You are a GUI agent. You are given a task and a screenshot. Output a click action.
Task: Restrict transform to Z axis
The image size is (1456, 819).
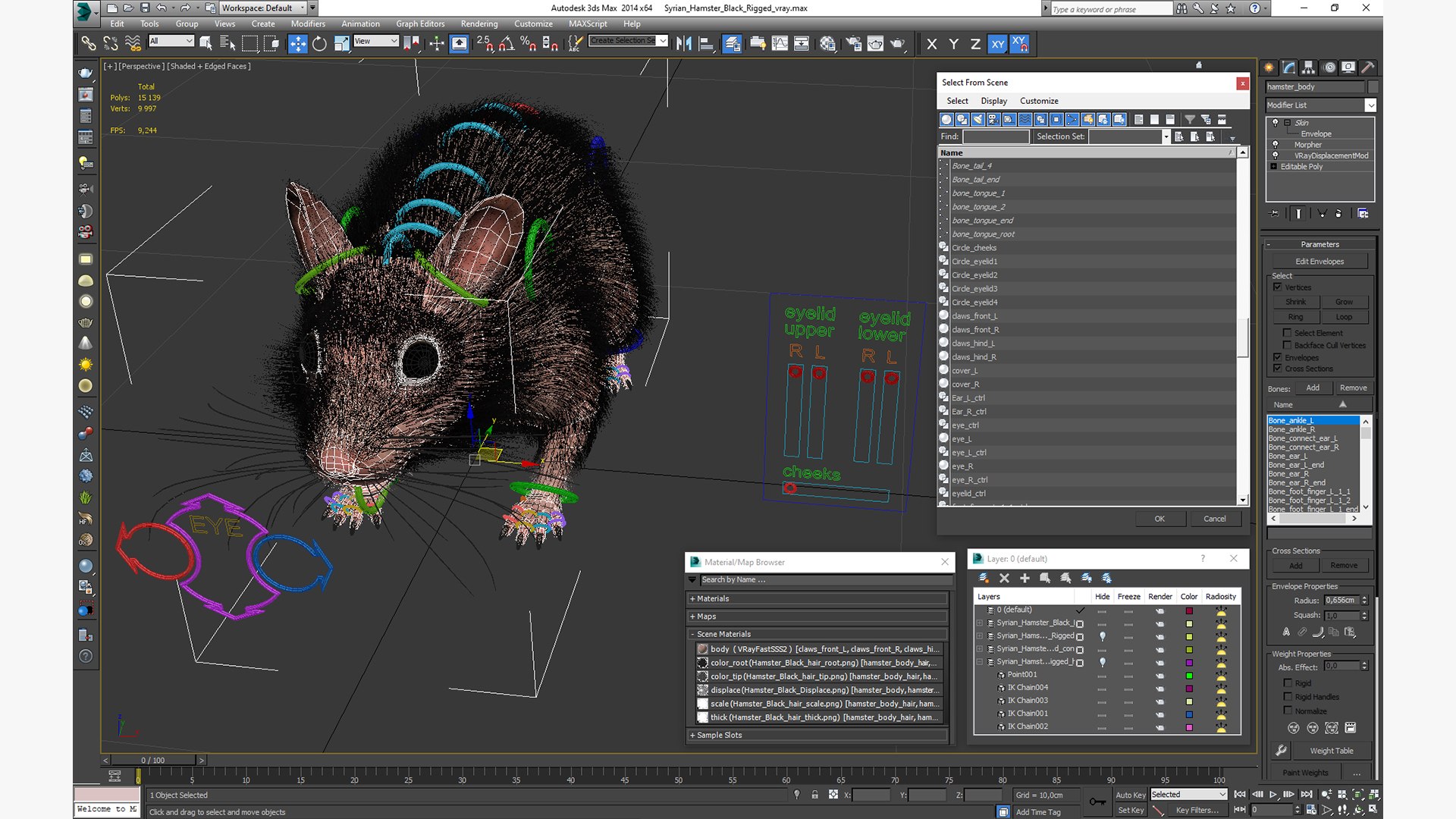click(x=975, y=44)
